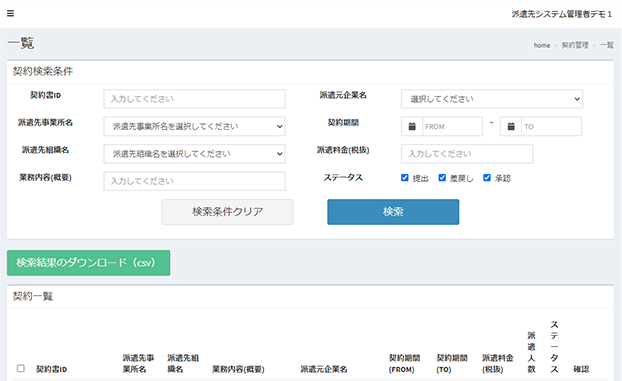The height and width of the screenshot is (381, 622).
Task: Focus the 契約書ID input field
Action: (x=194, y=99)
